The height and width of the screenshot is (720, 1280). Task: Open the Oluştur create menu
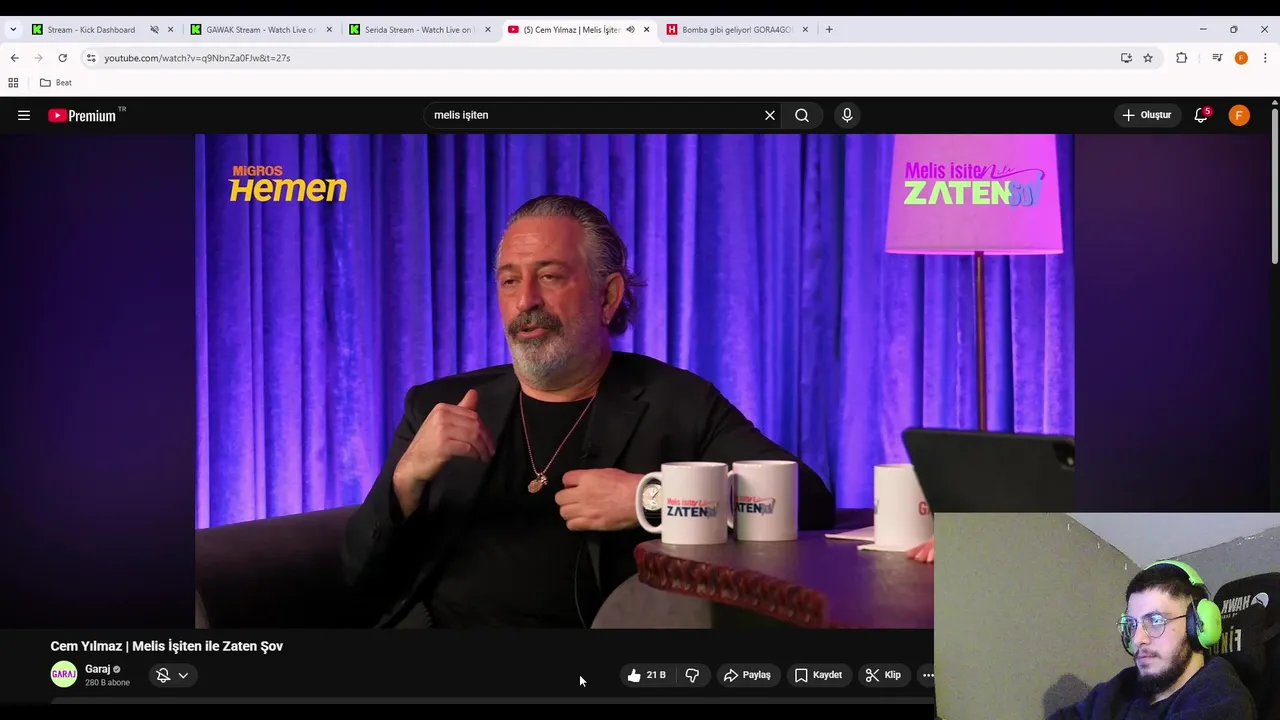(1147, 115)
